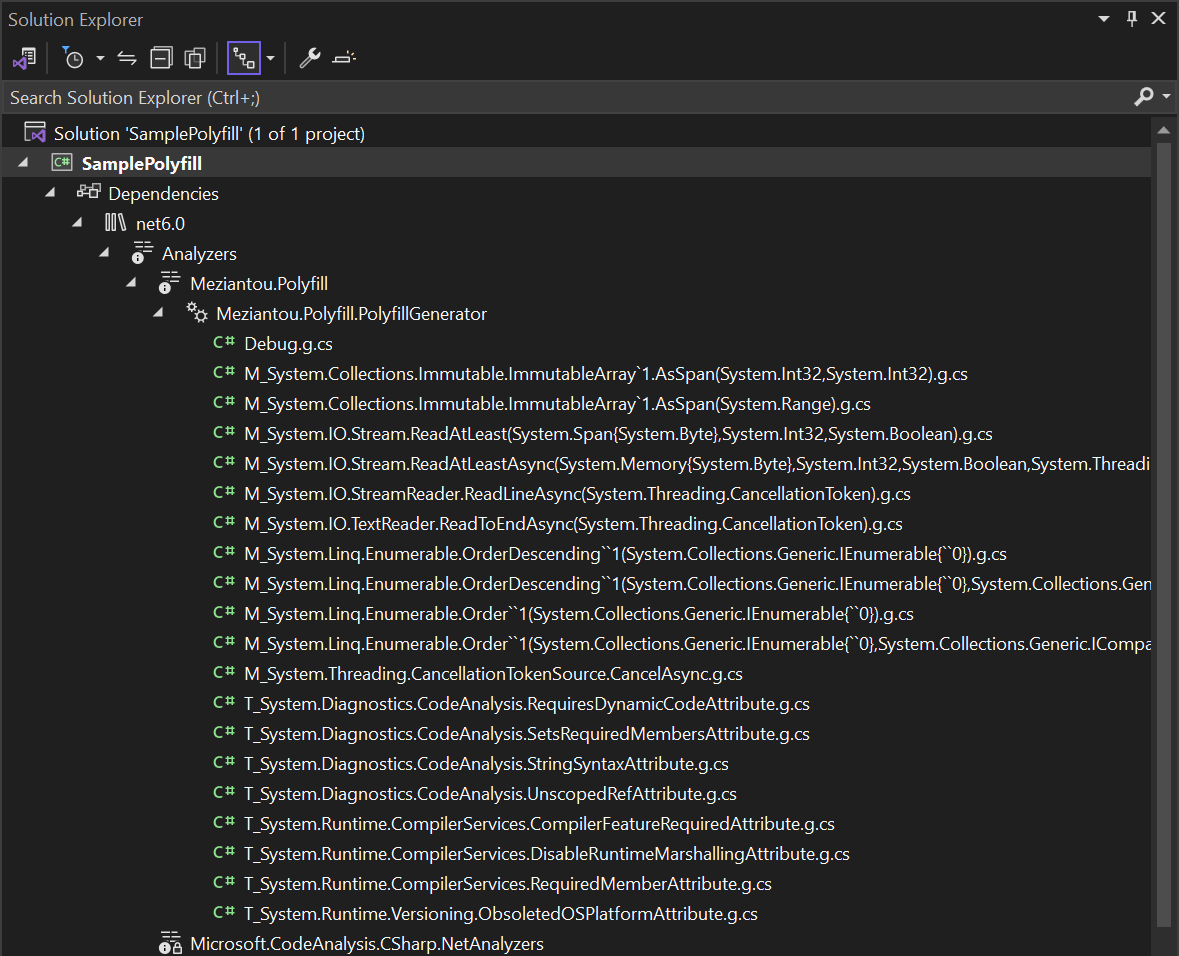Collapse the SamplePolyfill project node
1179x956 pixels.
point(24,163)
